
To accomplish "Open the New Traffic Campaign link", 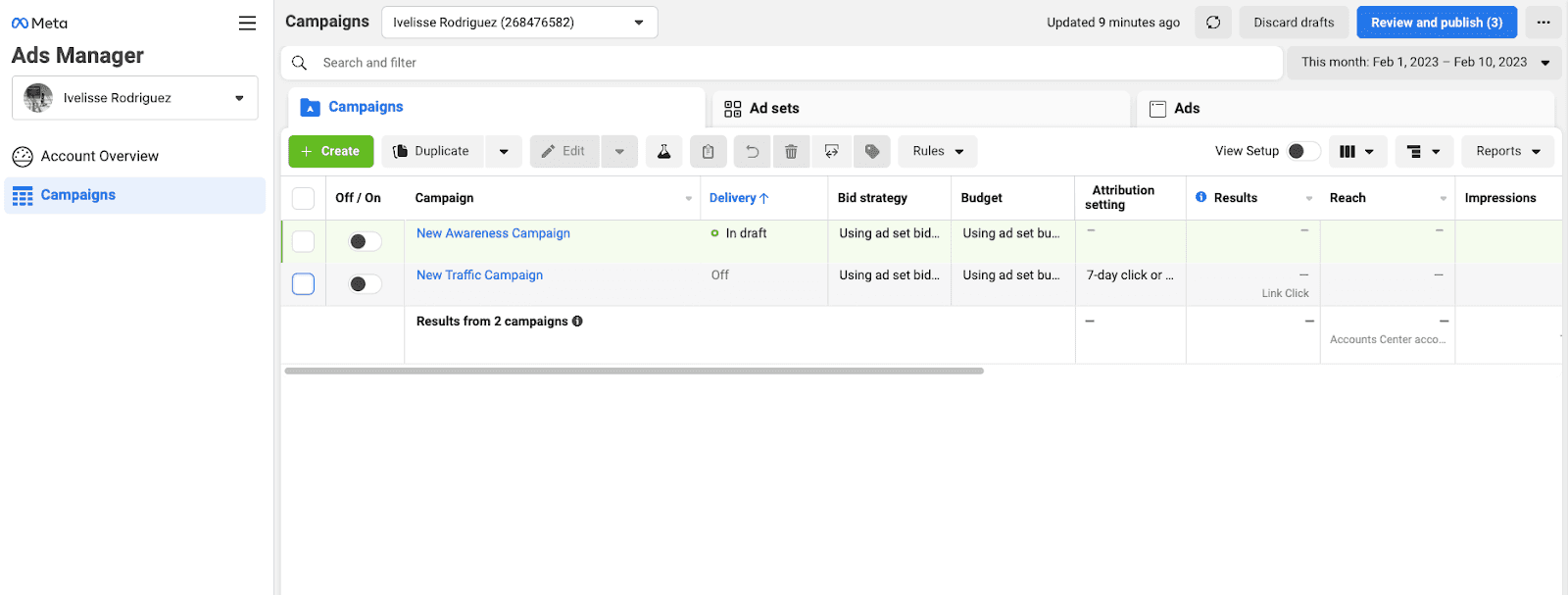I will [x=479, y=275].
